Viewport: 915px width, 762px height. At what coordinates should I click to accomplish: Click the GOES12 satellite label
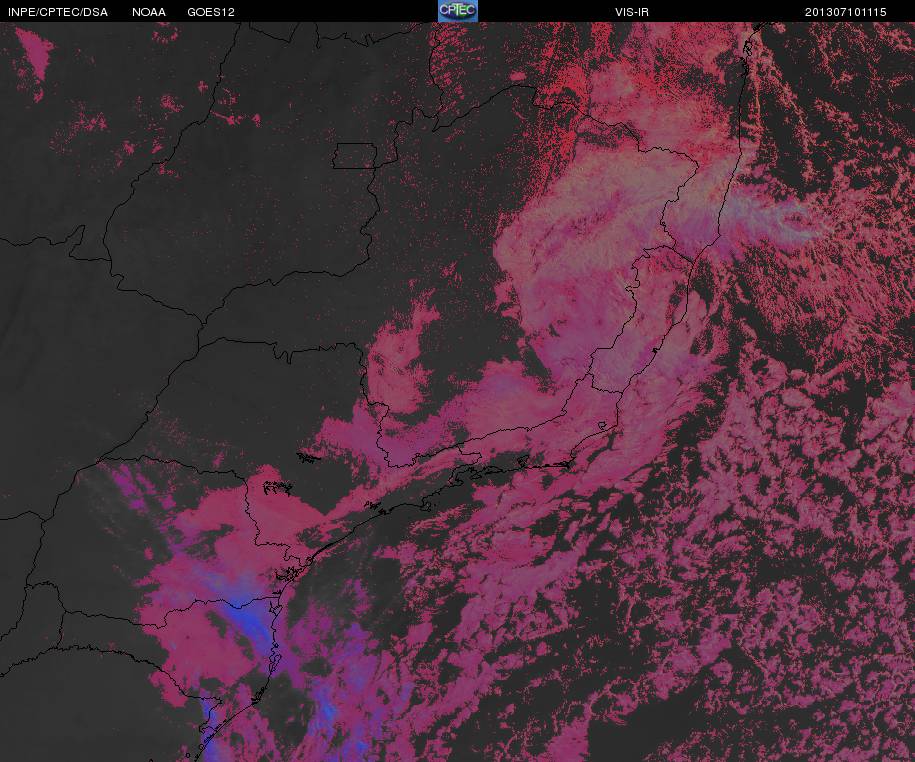[211, 12]
